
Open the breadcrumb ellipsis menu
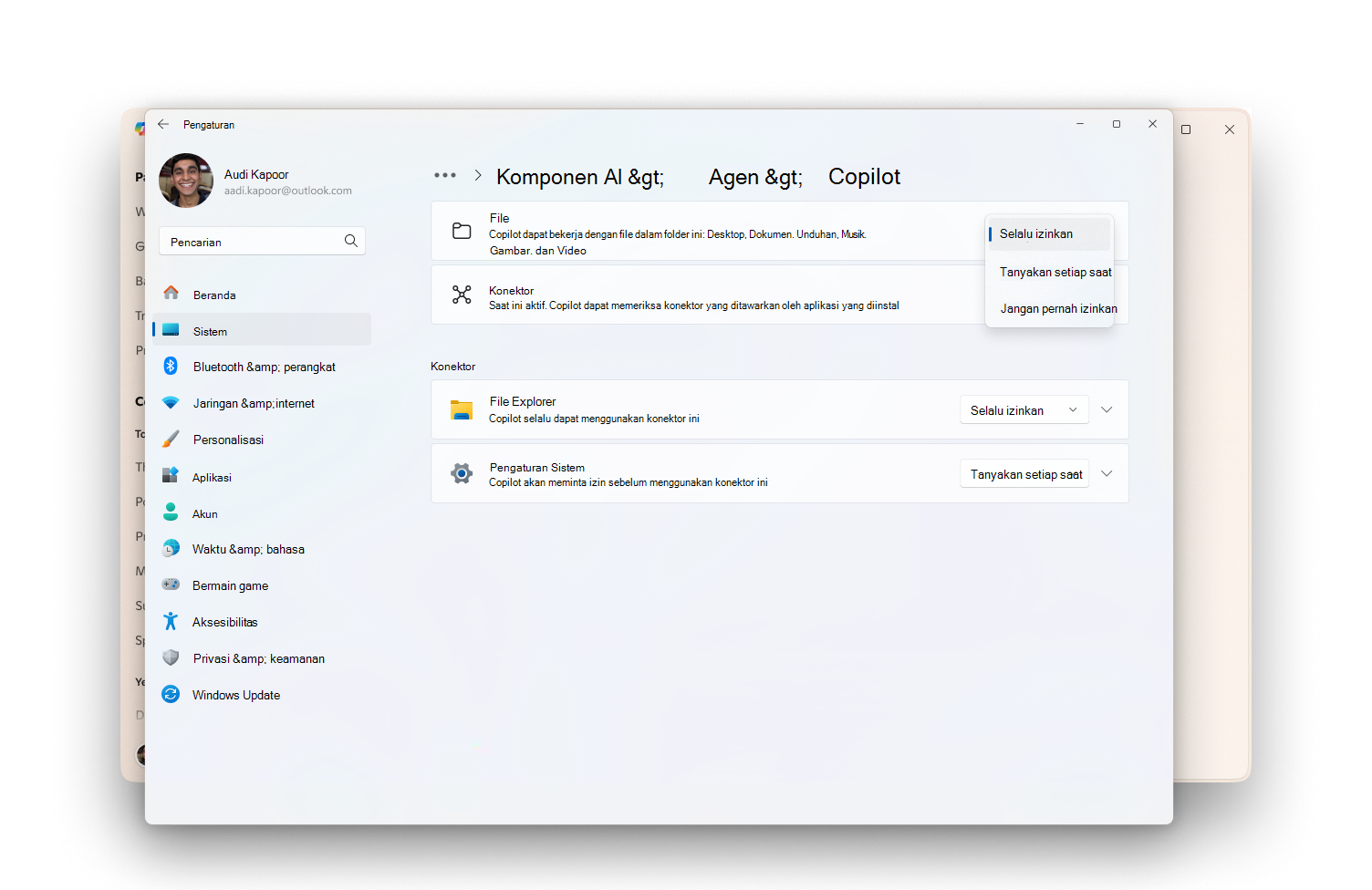point(445,175)
